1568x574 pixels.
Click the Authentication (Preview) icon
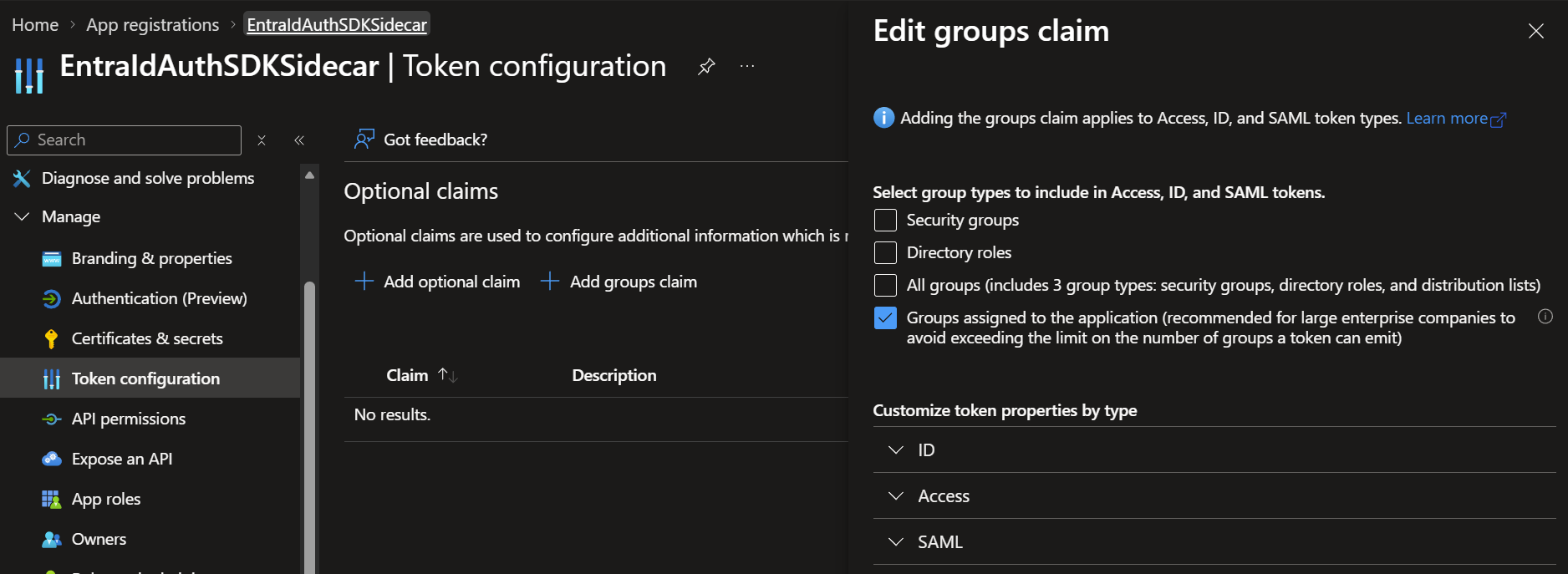pos(52,299)
